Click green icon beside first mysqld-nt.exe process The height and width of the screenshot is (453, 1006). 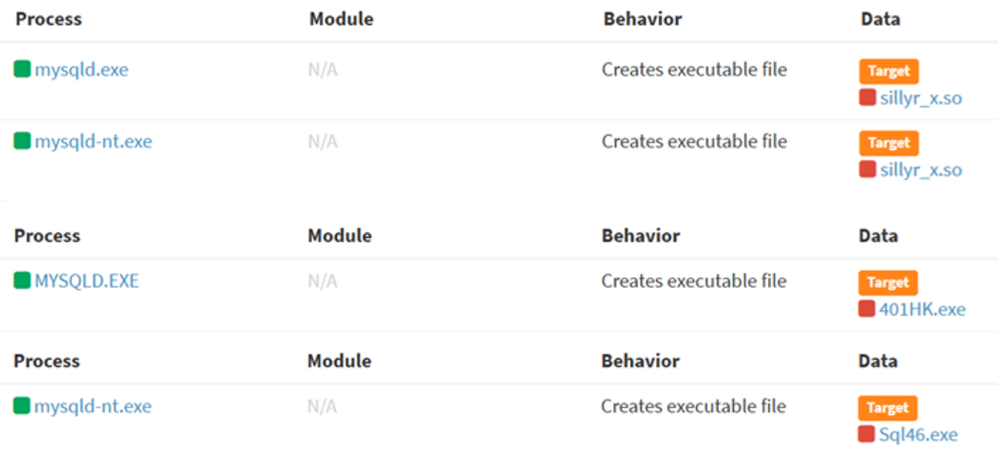pos(22,141)
